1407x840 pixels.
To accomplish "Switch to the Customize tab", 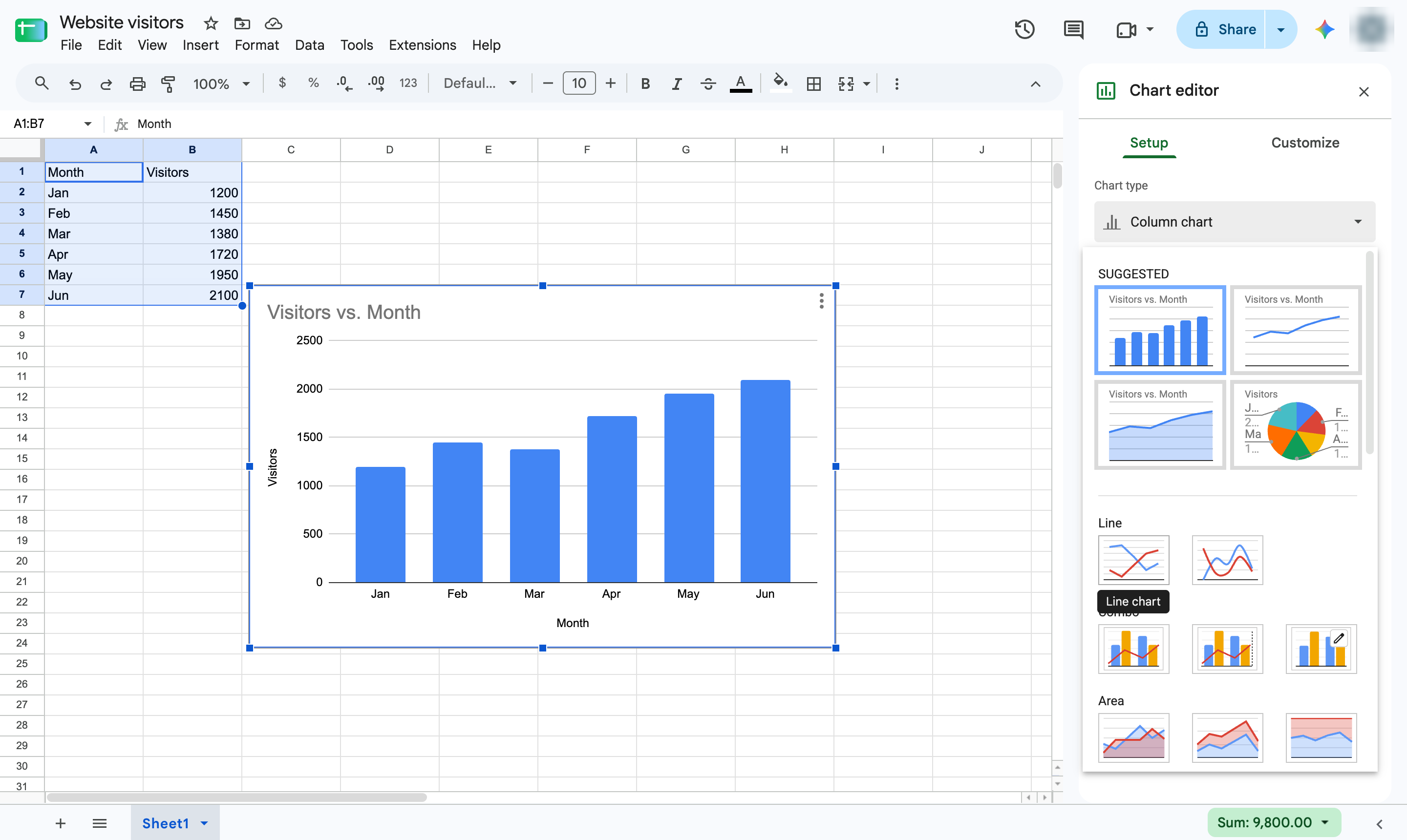I will [1304, 143].
